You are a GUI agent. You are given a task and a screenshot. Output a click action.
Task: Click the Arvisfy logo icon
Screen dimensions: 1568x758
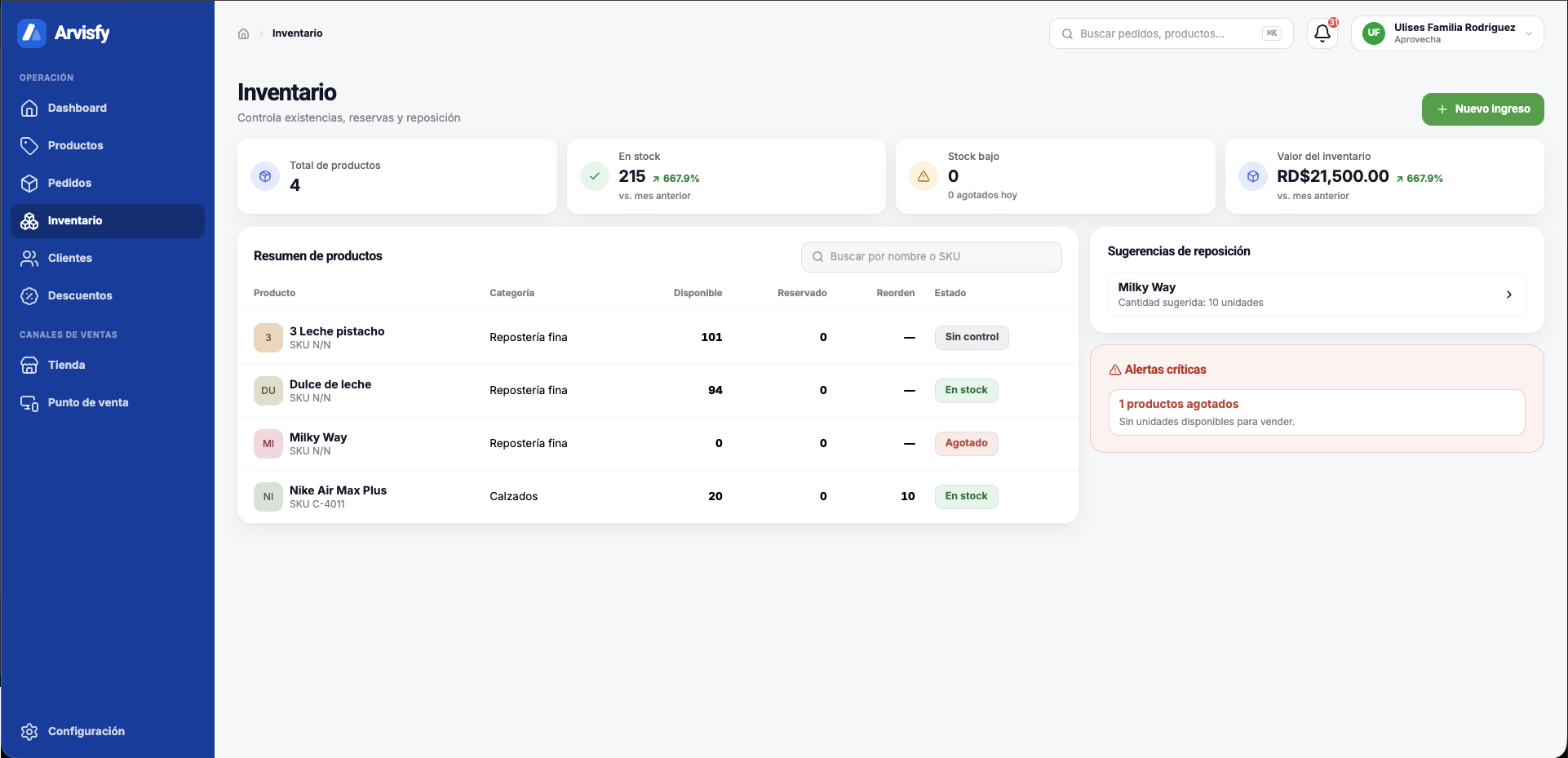click(x=31, y=33)
